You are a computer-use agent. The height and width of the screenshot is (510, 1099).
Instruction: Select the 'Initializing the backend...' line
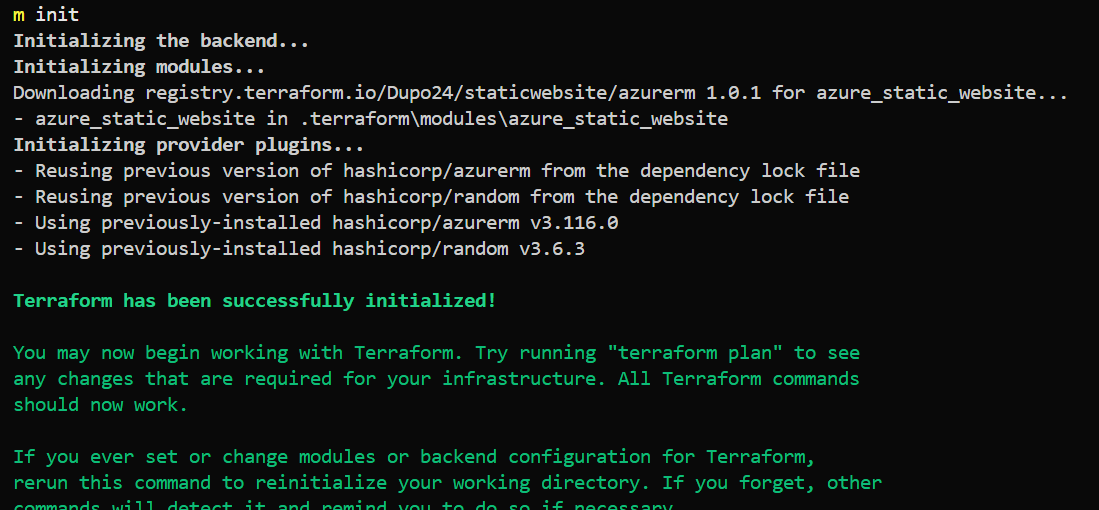coord(161,41)
